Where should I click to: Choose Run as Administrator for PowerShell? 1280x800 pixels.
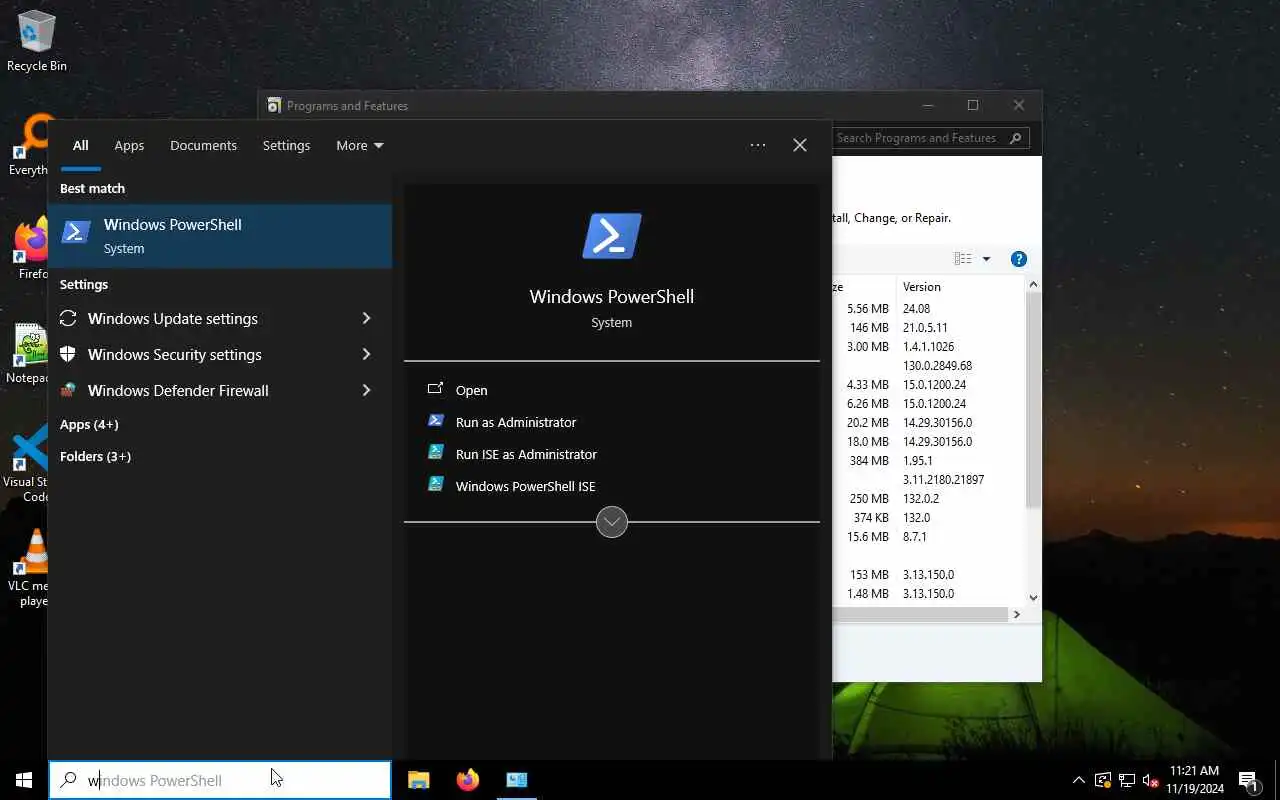tap(516, 422)
